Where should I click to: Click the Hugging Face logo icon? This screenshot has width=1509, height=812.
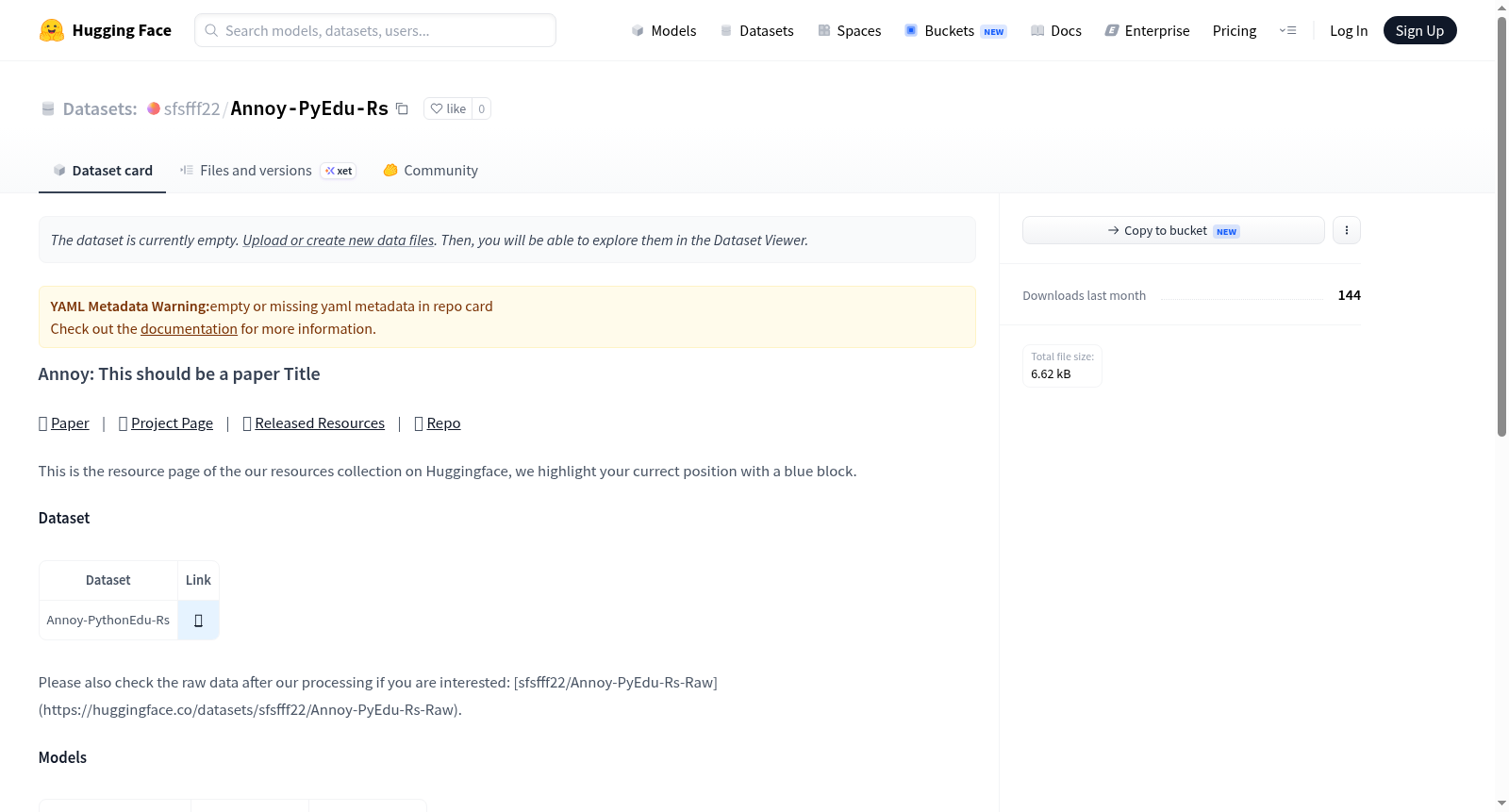pyautogui.click(x=52, y=30)
